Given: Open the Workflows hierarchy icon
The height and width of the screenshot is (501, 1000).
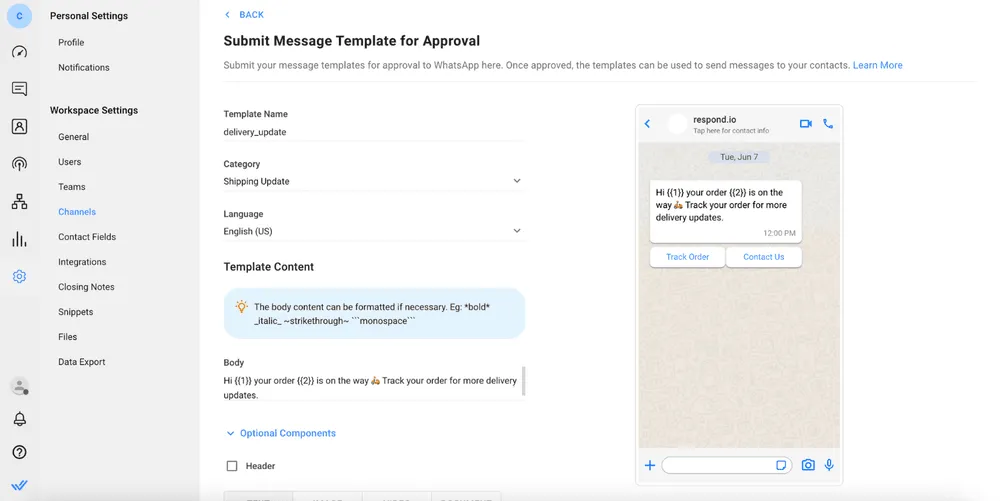Looking at the screenshot, I should click(x=19, y=201).
